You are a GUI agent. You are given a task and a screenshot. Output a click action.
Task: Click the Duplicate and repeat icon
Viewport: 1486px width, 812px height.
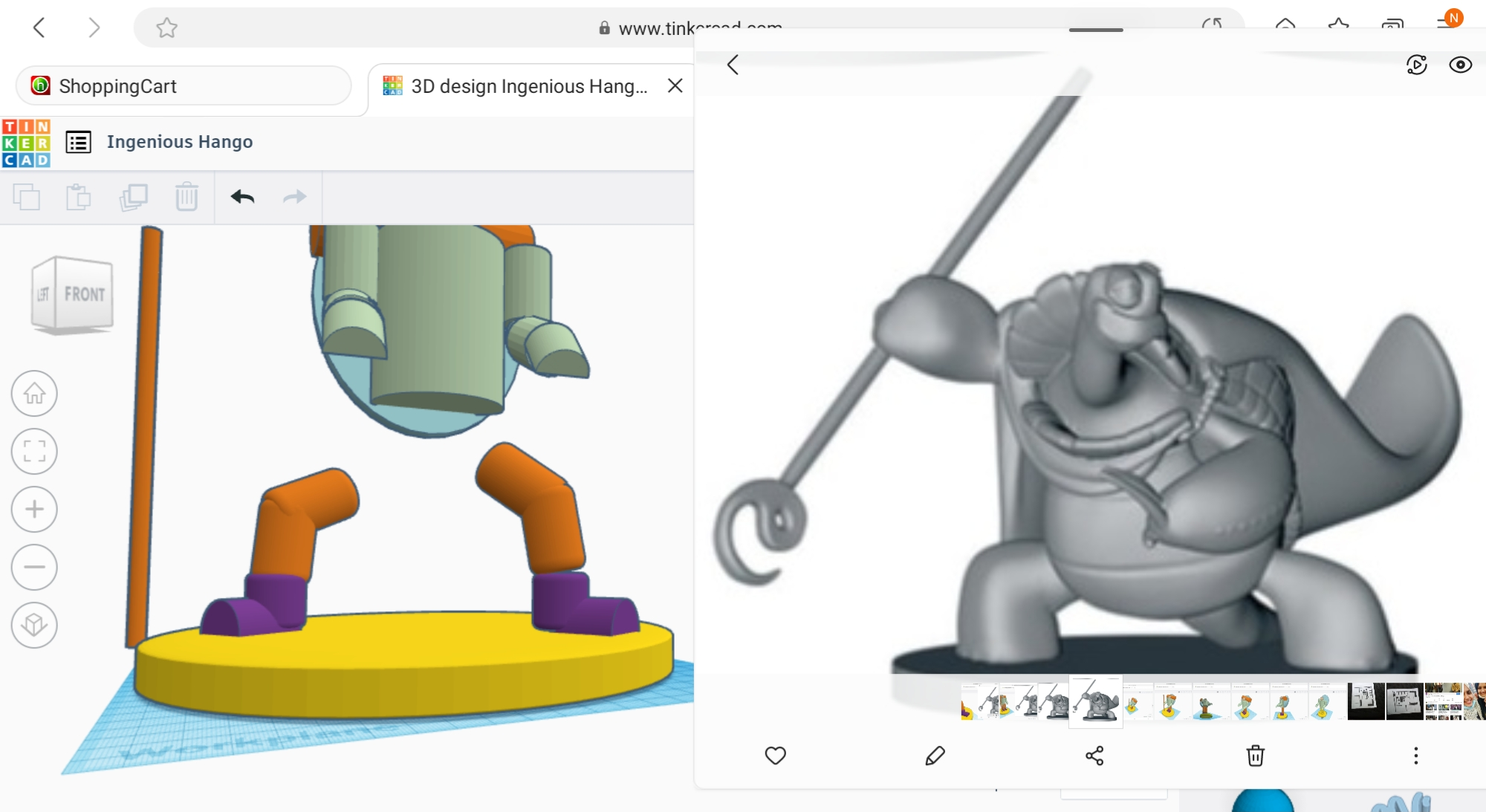[x=134, y=197]
